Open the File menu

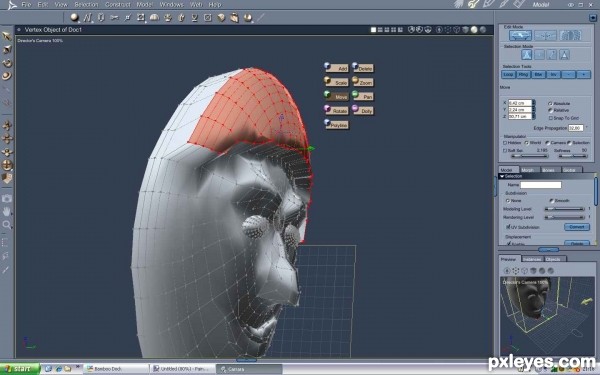coord(26,5)
